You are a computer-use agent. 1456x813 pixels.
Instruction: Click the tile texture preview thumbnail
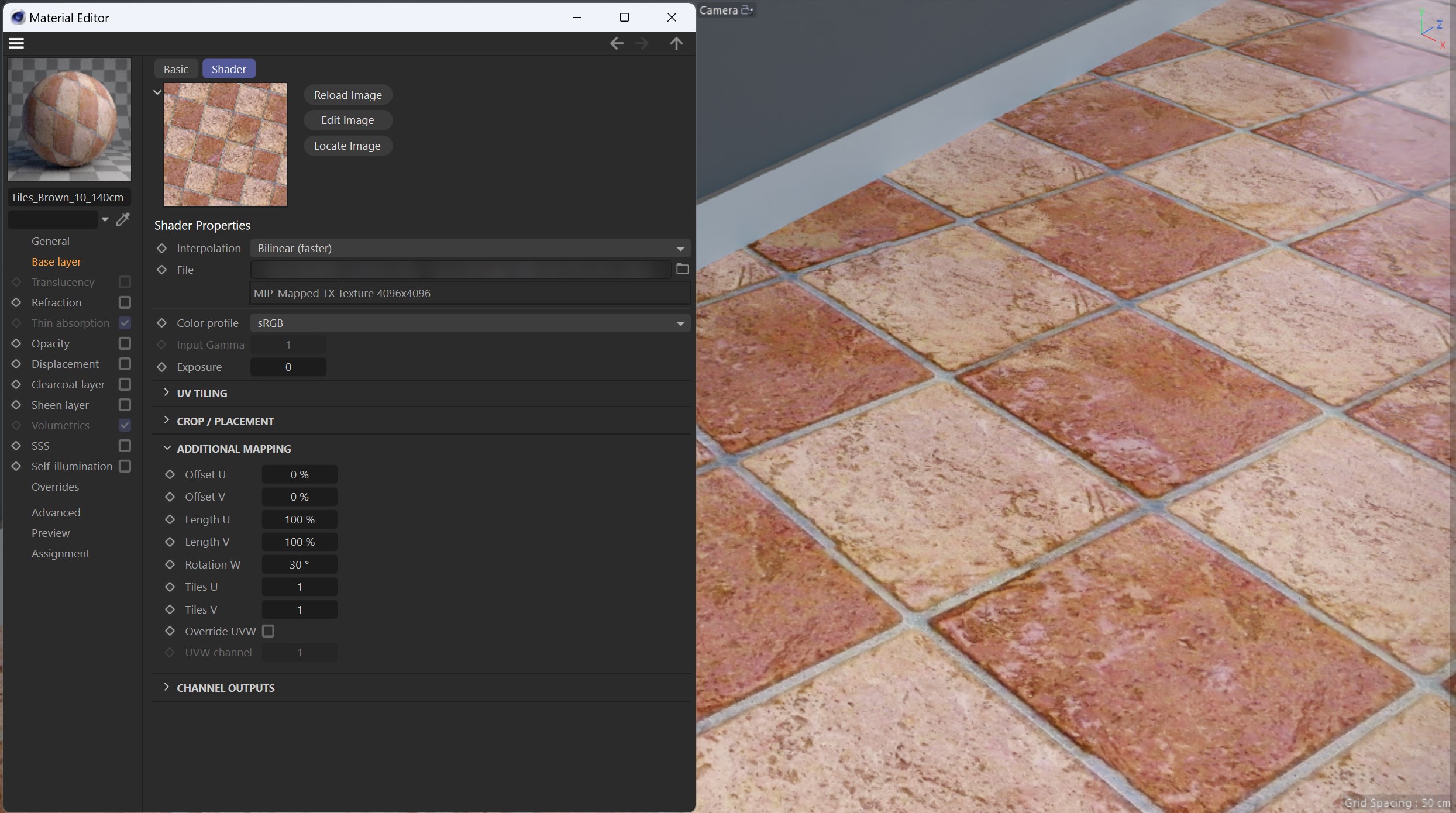coord(225,144)
